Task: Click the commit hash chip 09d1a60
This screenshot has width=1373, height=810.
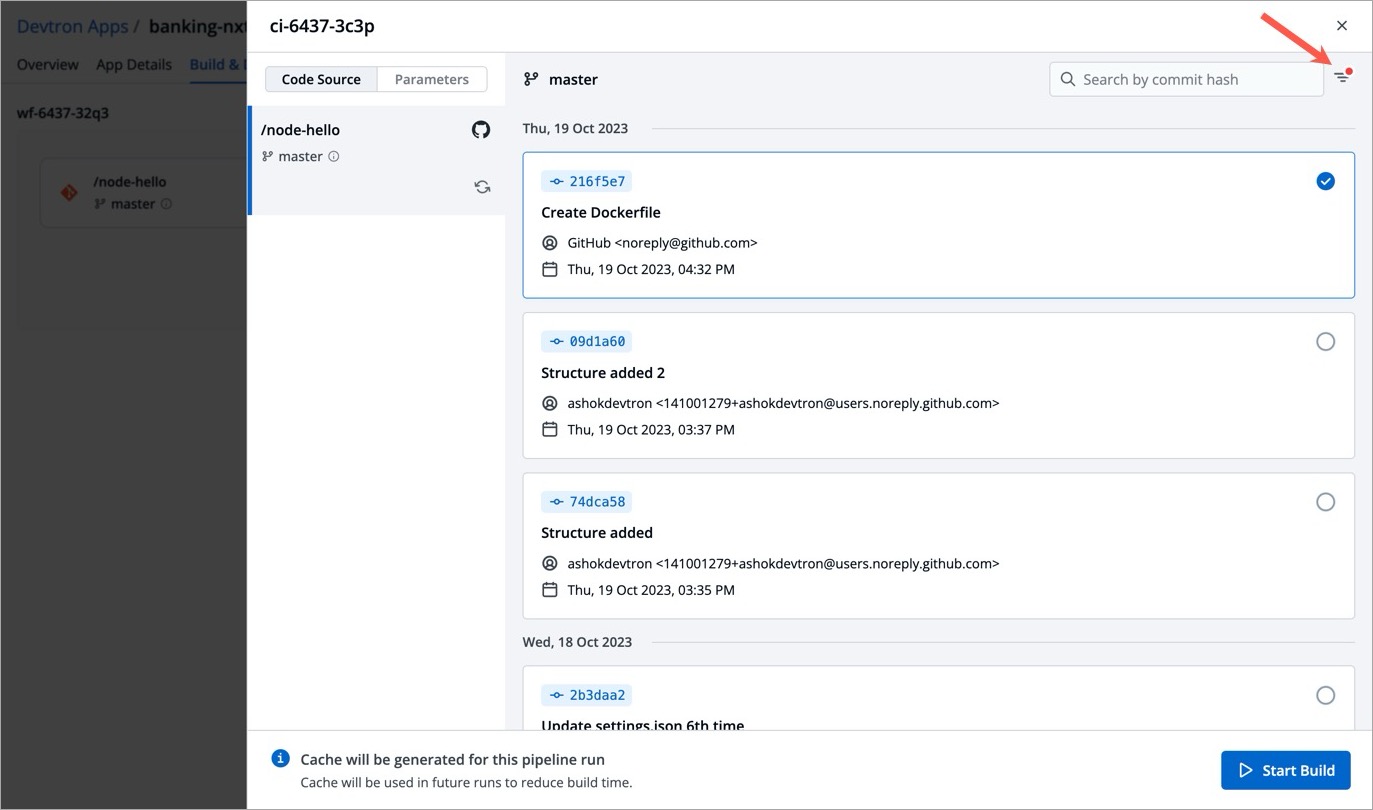Action: (587, 341)
